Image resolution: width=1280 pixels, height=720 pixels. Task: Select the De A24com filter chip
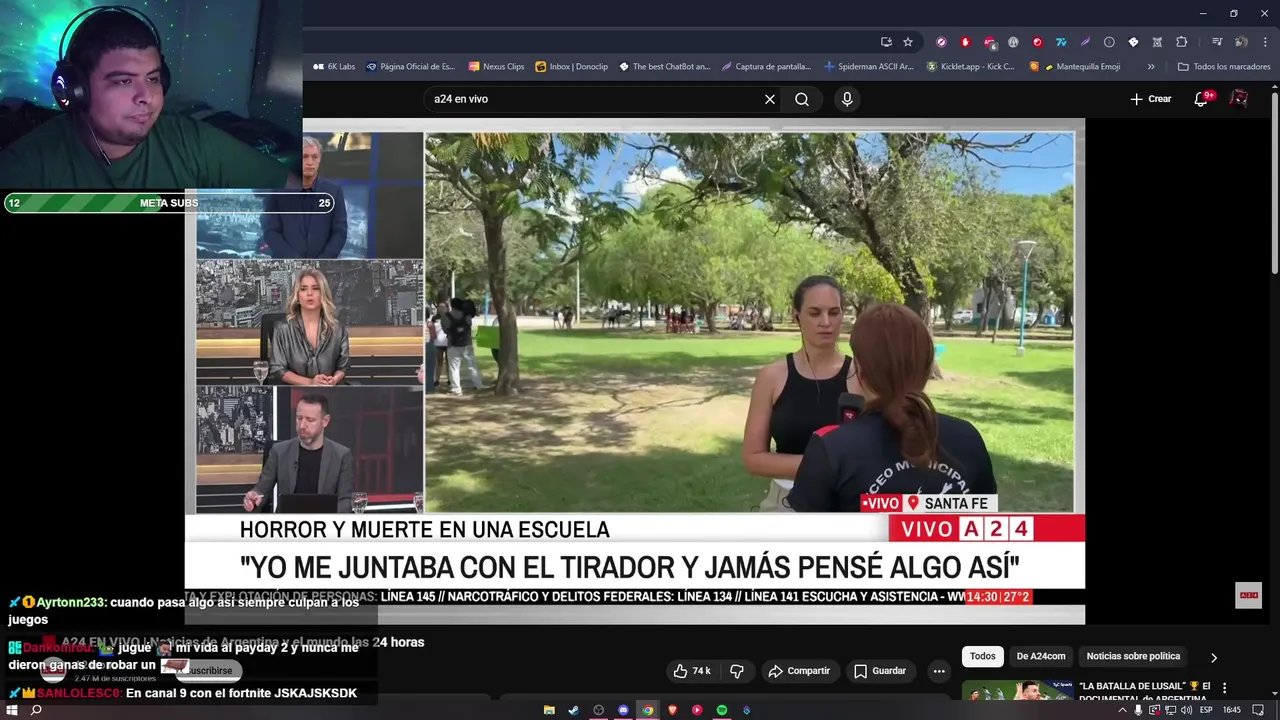(x=1041, y=656)
